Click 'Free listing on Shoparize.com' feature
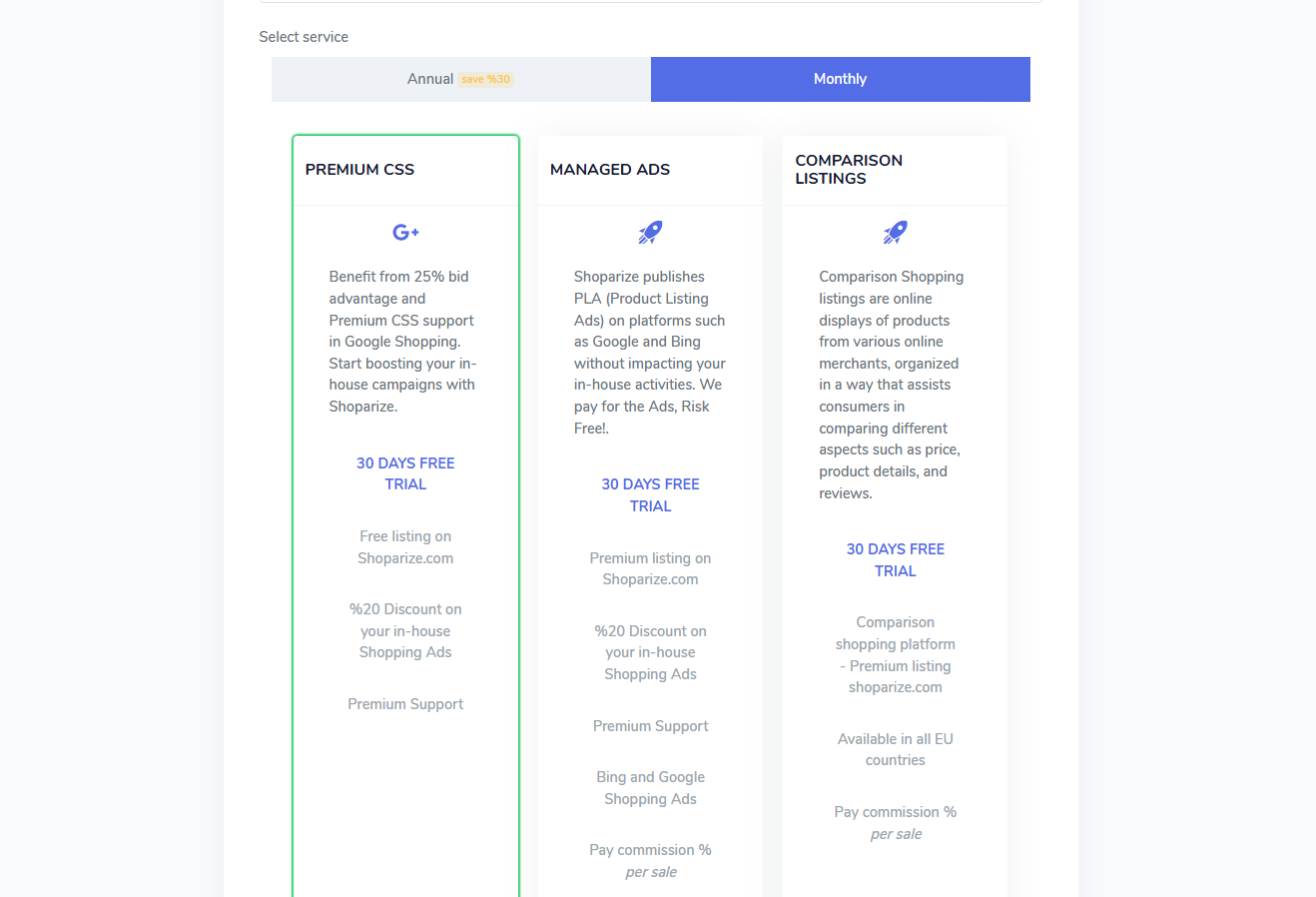 (x=405, y=547)
